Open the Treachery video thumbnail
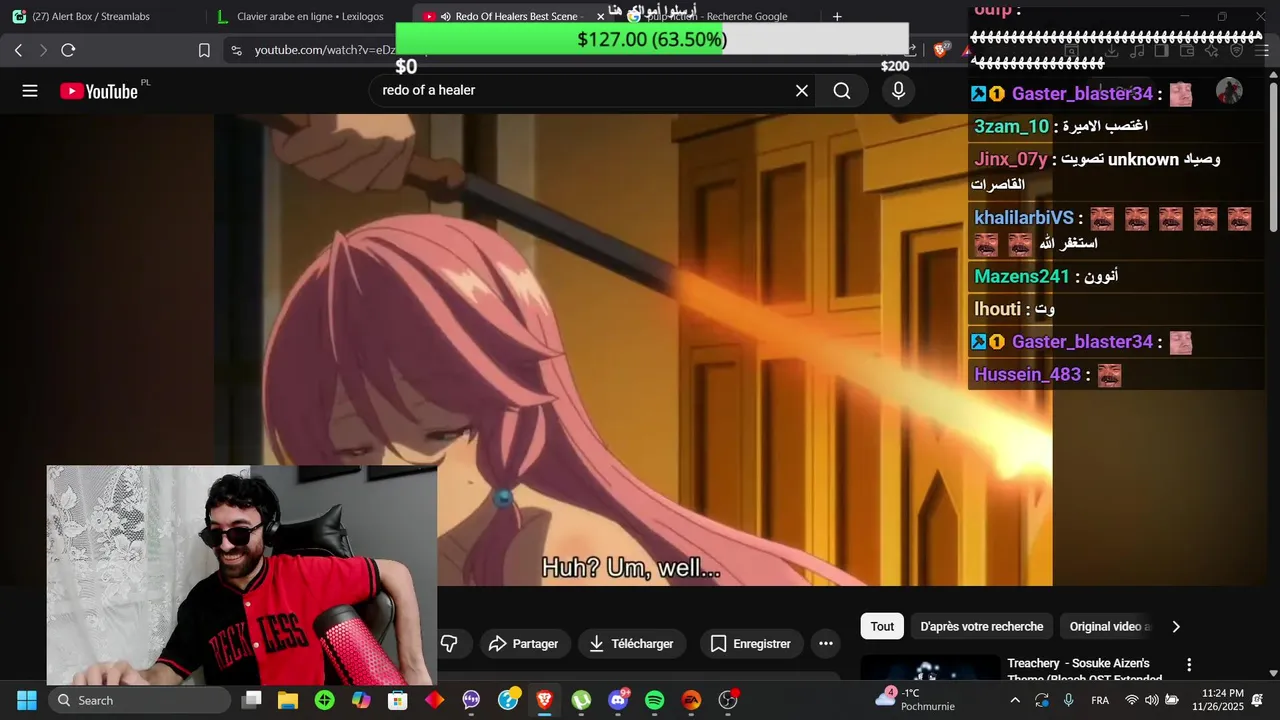This screenshot has width=1280, height=720. (x=930, y=668)
